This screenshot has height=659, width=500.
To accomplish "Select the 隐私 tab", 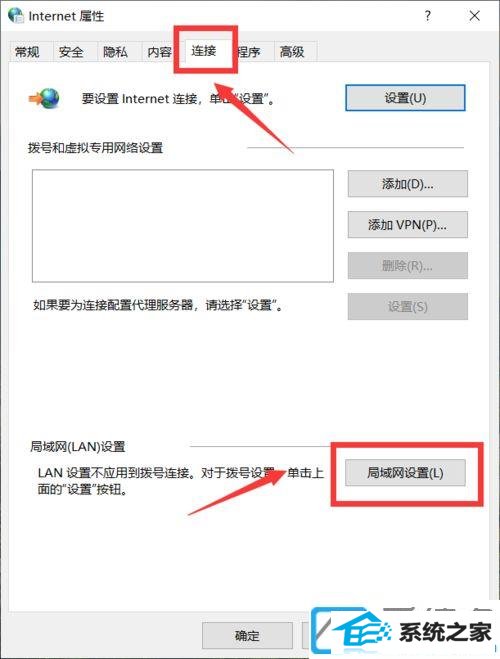I will click(115, 52).
